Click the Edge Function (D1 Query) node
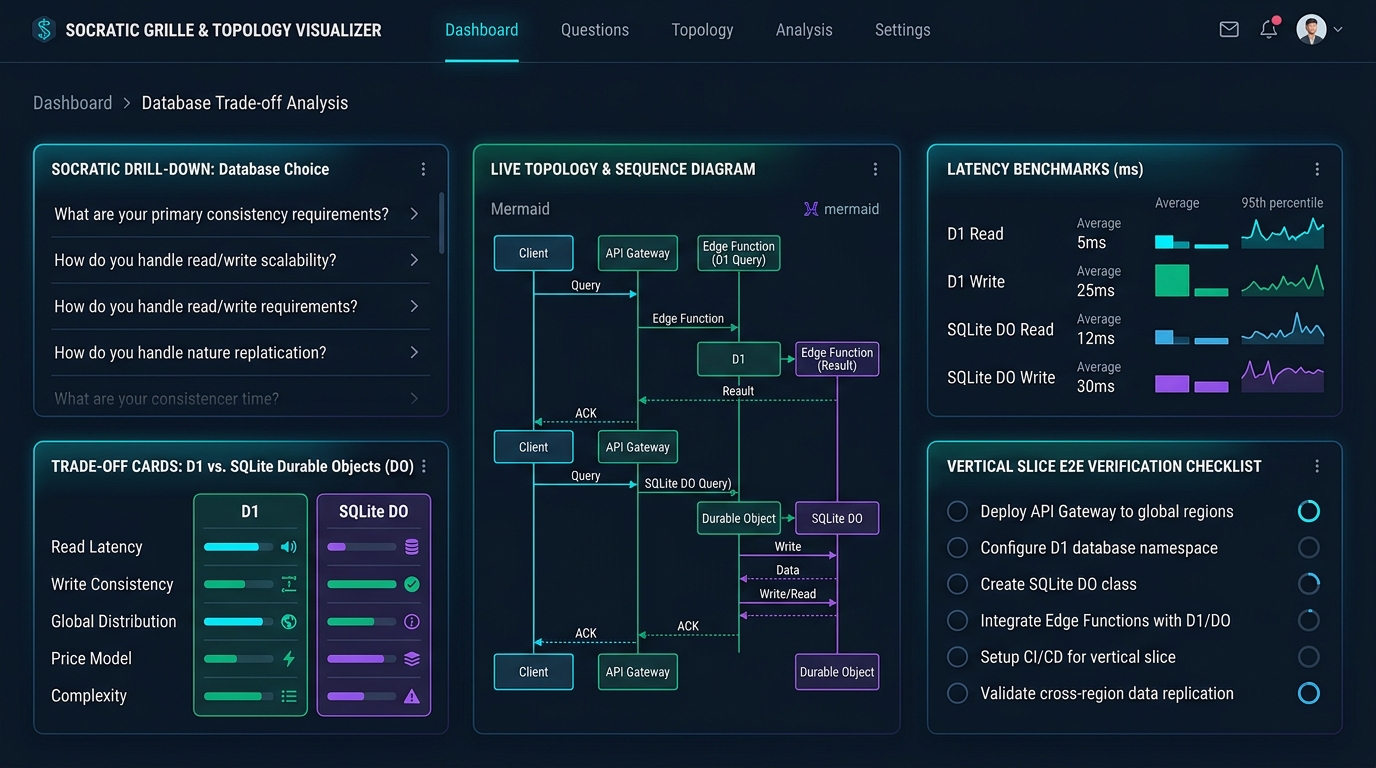The image size is (1376, 768). point(738,253)
